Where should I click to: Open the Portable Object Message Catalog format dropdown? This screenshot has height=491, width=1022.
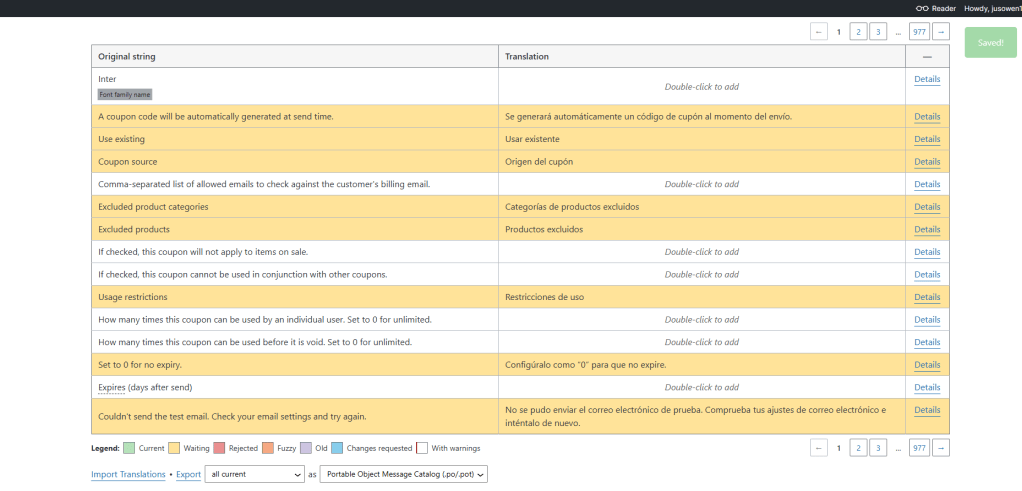pyautogui.click(x=404, y=475)
